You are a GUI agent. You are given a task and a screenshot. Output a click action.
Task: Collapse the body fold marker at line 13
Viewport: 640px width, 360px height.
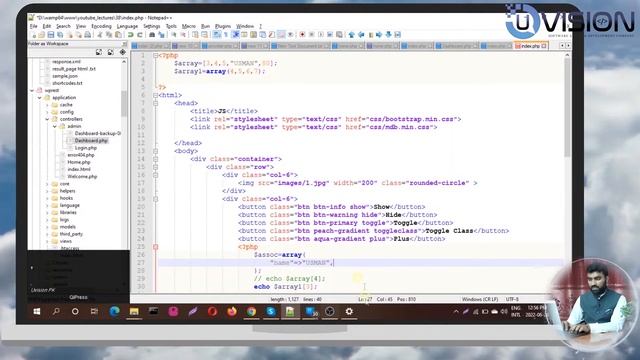coord(156,151)
